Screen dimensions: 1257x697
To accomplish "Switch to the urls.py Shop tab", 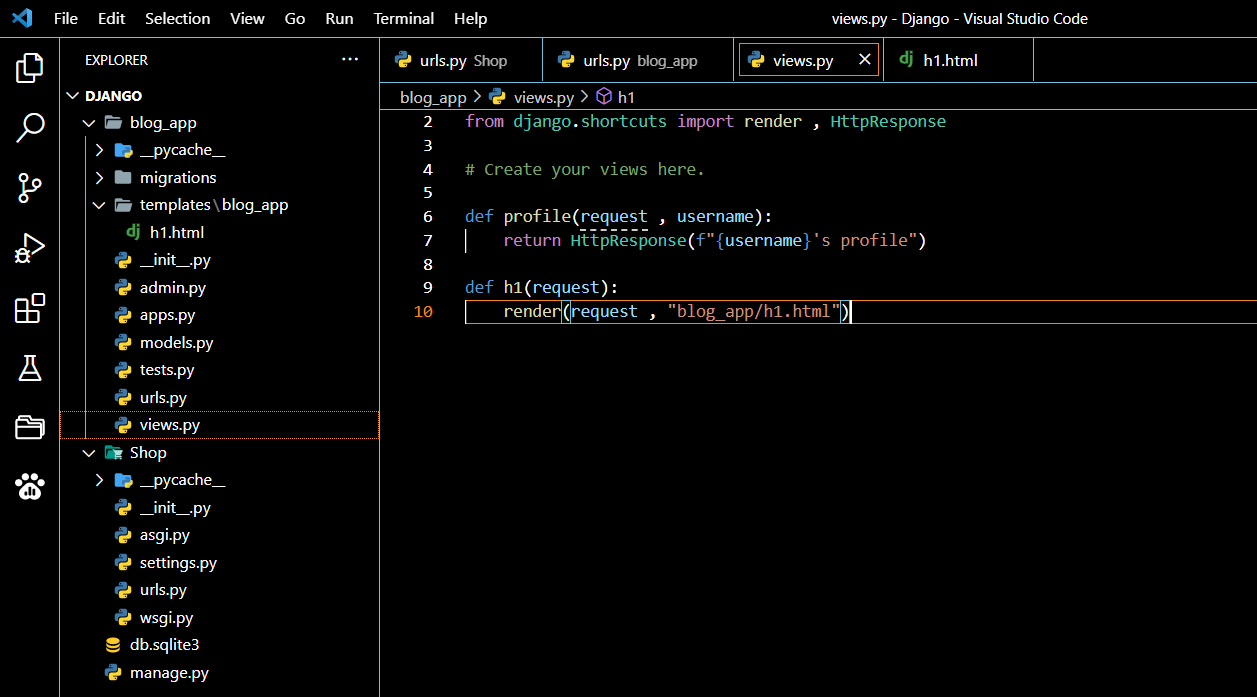I will point(461,60).
